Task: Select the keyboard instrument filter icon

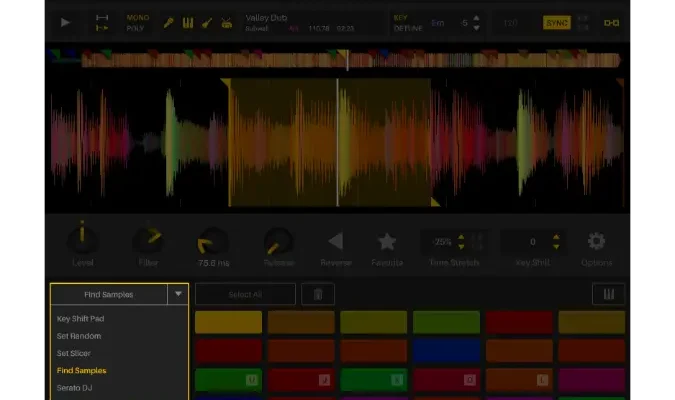Action: pyautogui.click(x=187, y=22)
